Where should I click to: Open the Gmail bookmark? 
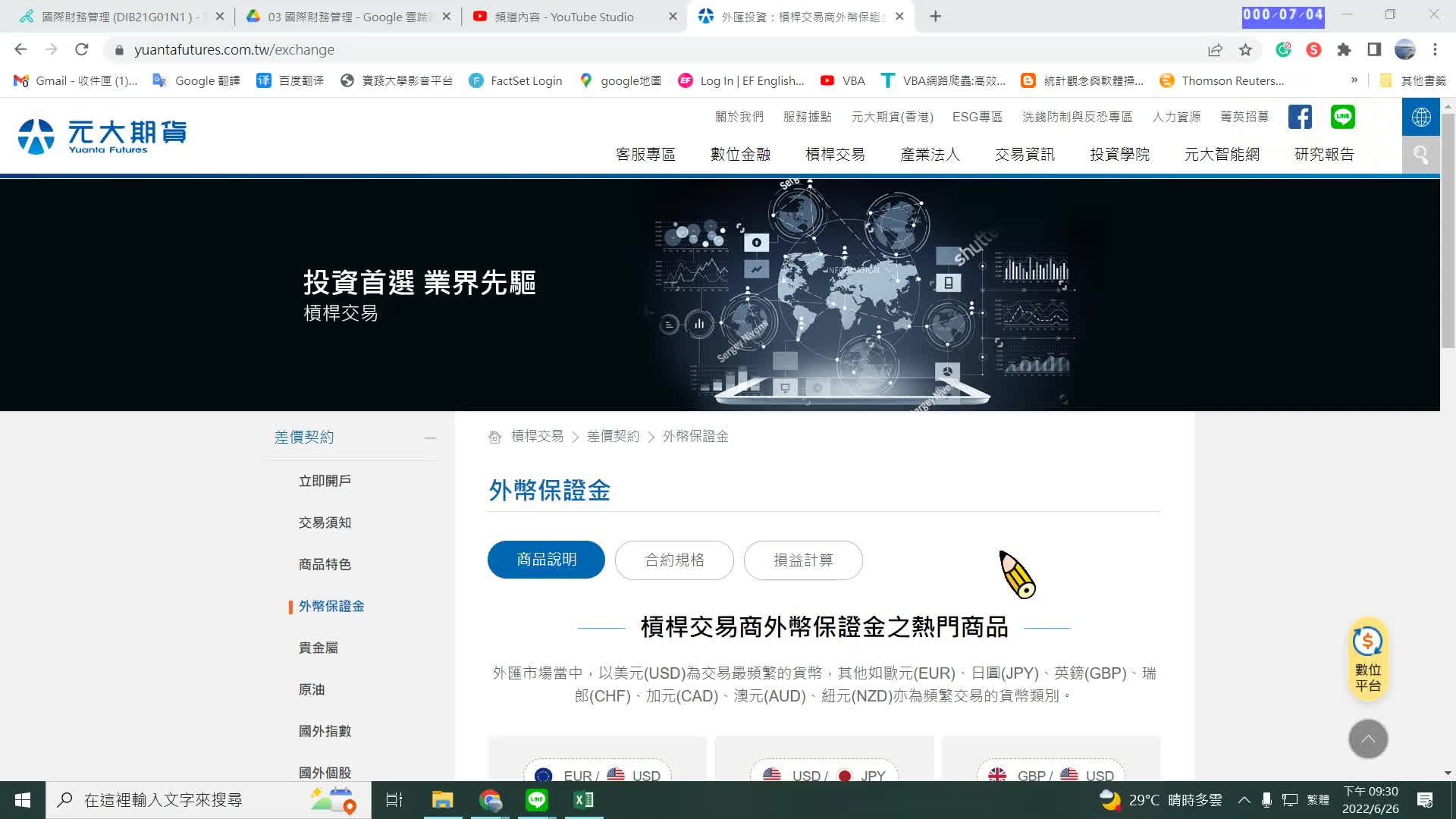point(76,80)
